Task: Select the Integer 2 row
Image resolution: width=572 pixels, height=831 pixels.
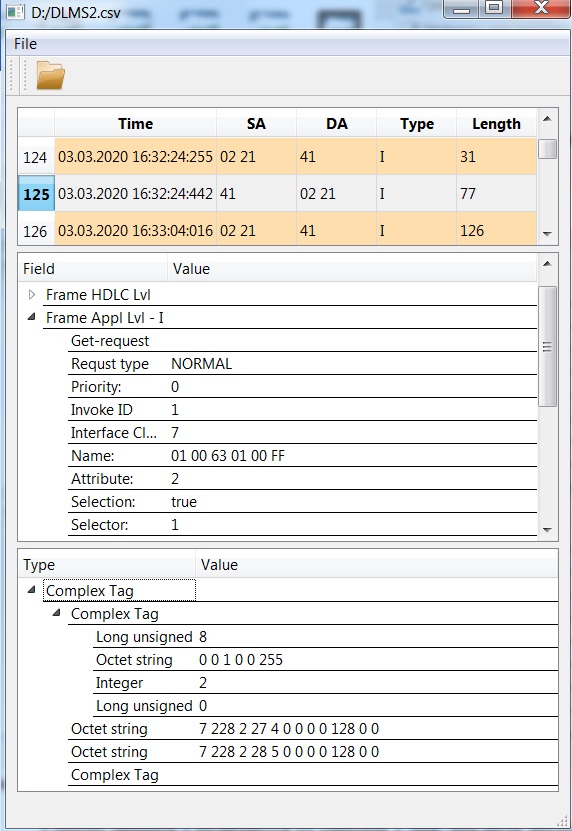Action: click(325, 683)
